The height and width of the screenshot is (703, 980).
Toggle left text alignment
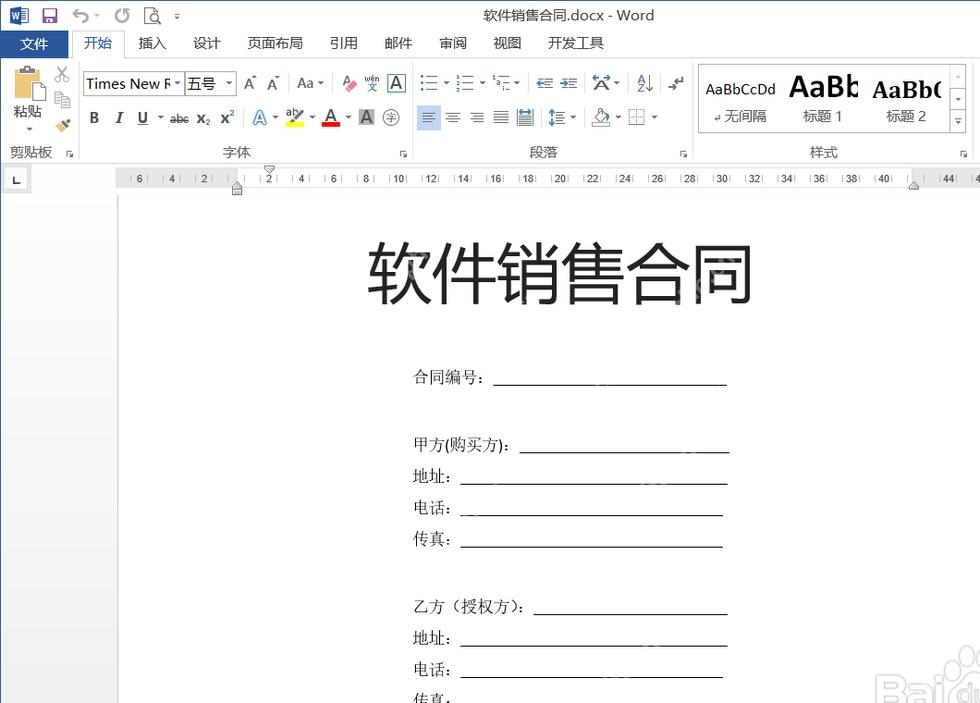[428, 117]
